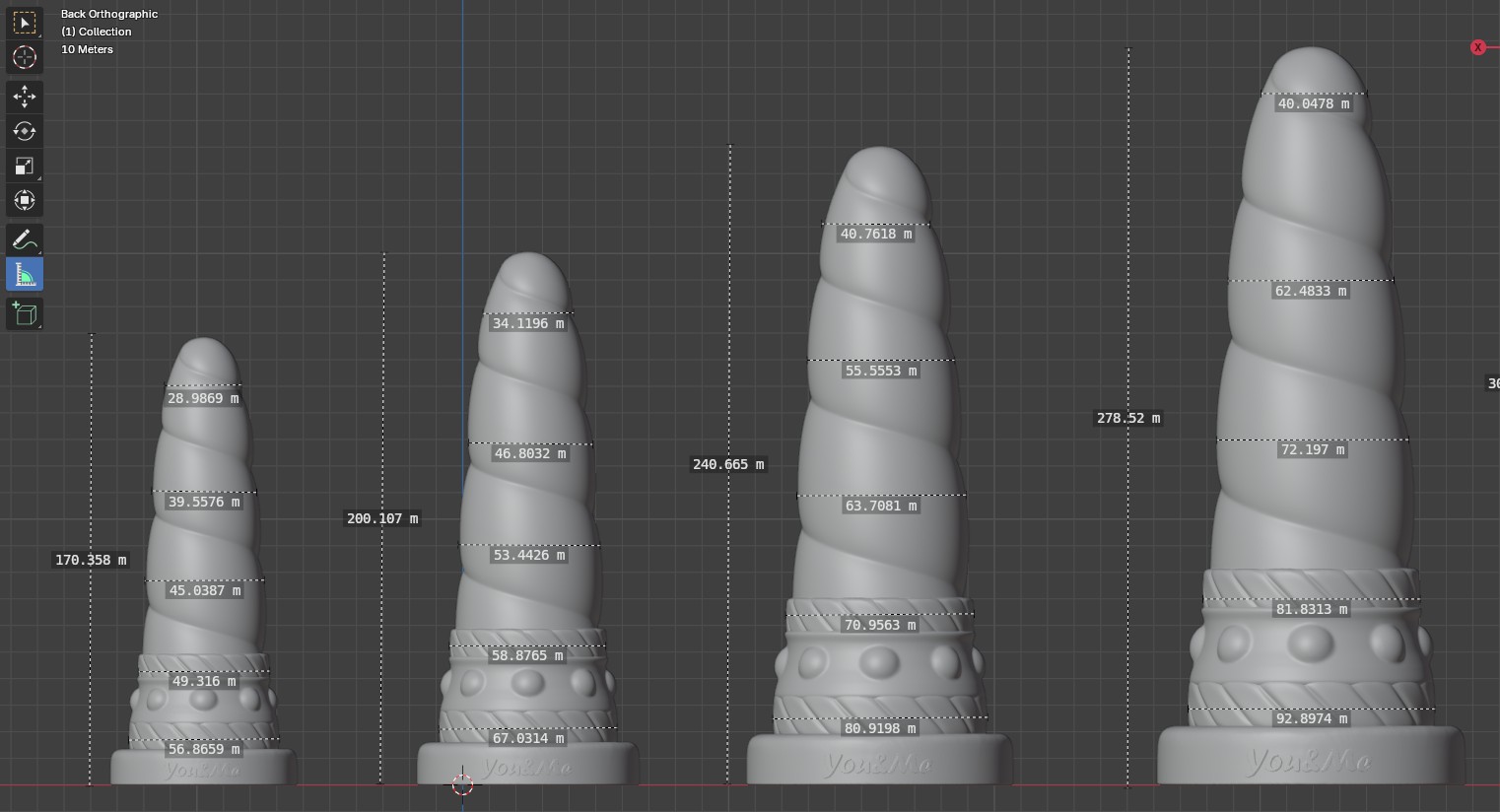Select the Select Box tool

coord(25,23)
